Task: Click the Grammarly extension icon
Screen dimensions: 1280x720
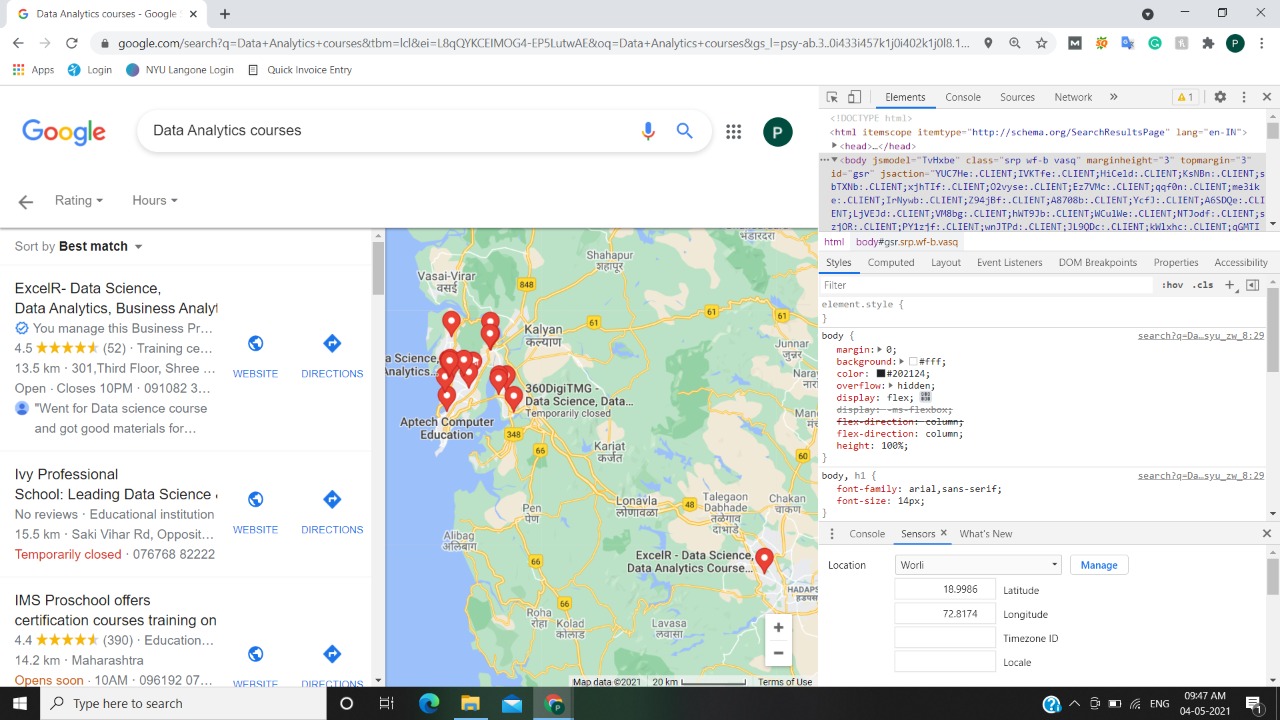Action: point(1154,43)
